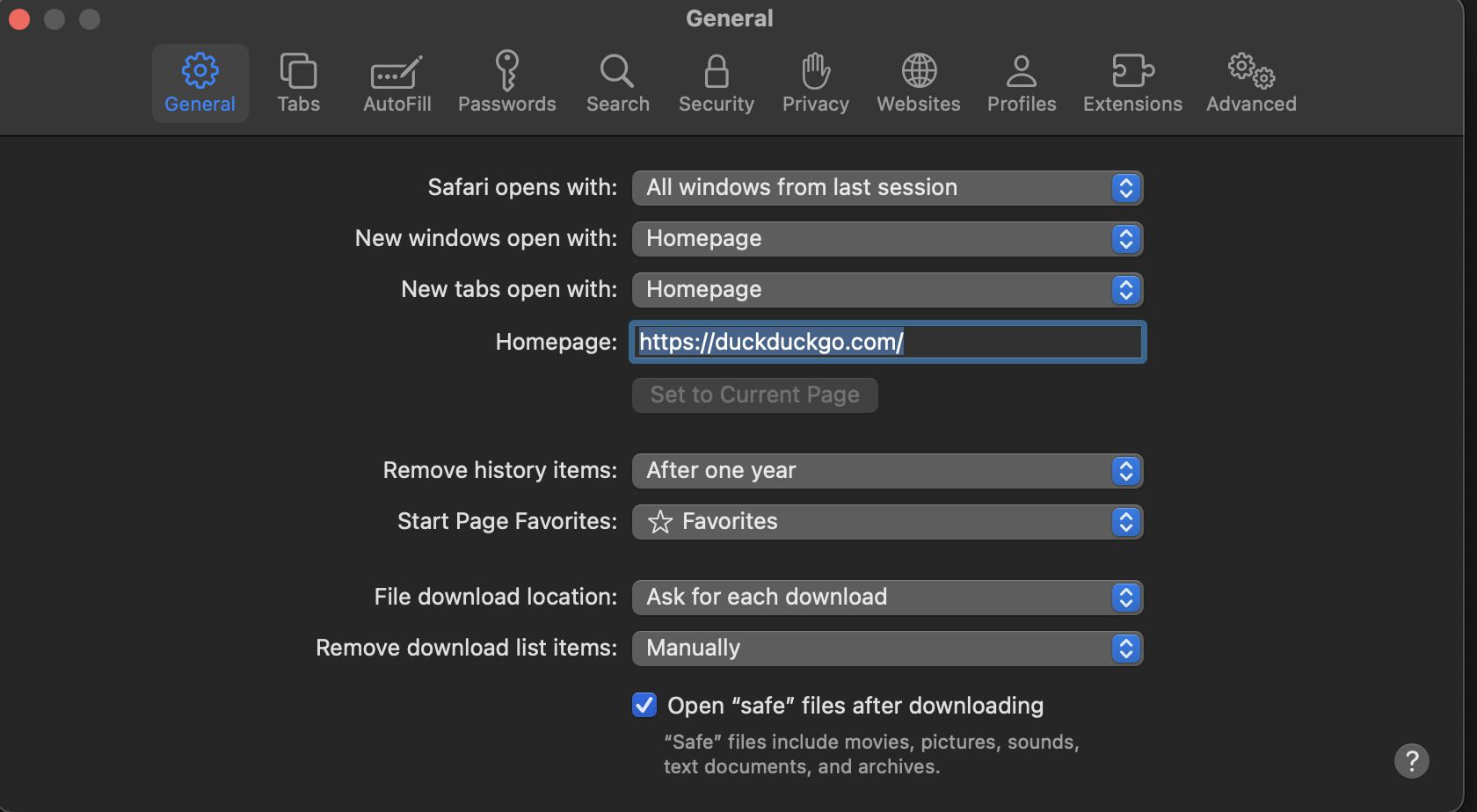
Task: Open help with the question mark button
Action: [1411, 761]
